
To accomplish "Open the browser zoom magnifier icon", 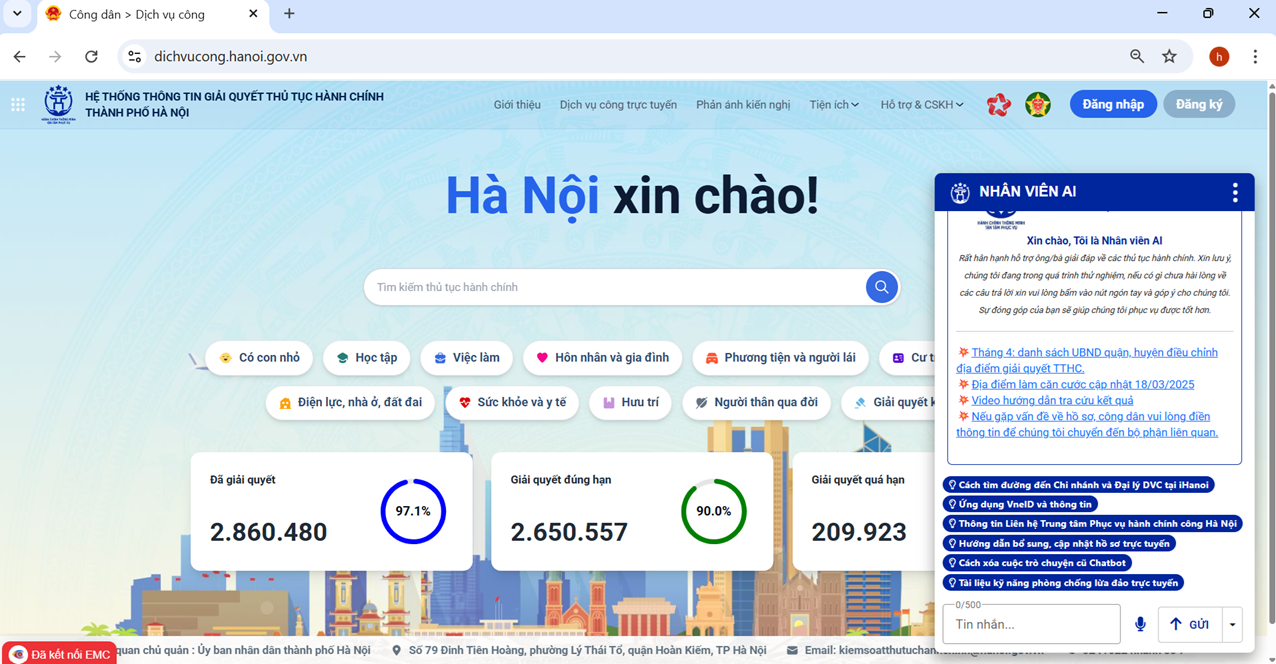I will click(x=1137, y=57).
